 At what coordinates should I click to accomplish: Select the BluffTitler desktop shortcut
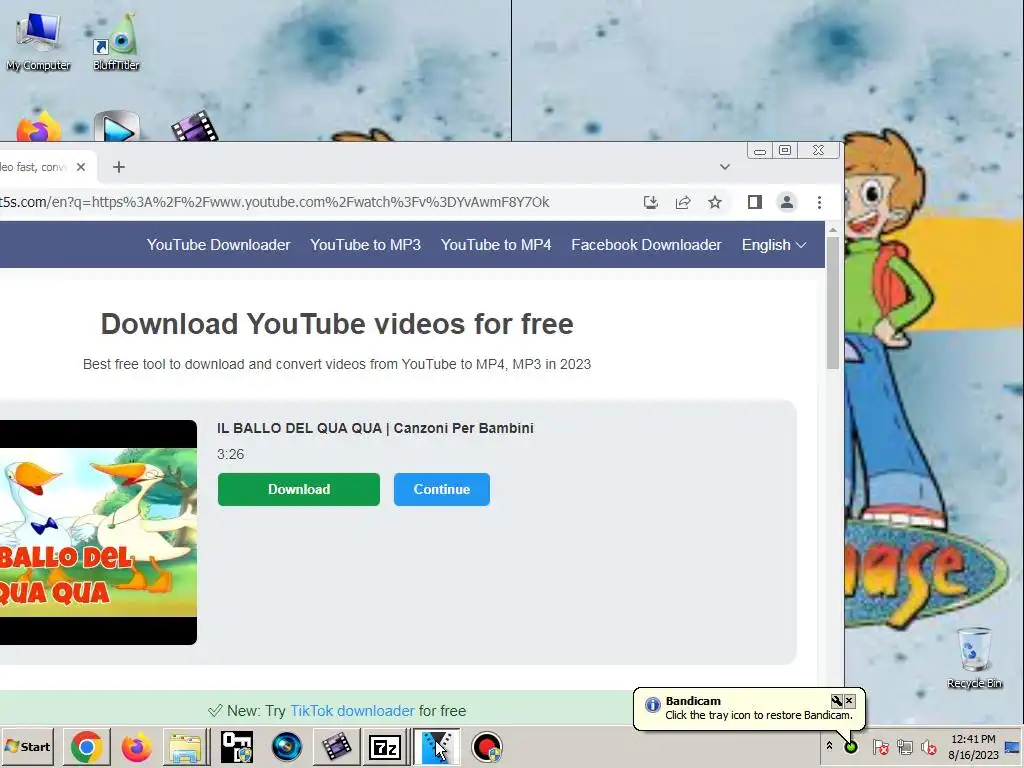[x=116, y=42]
